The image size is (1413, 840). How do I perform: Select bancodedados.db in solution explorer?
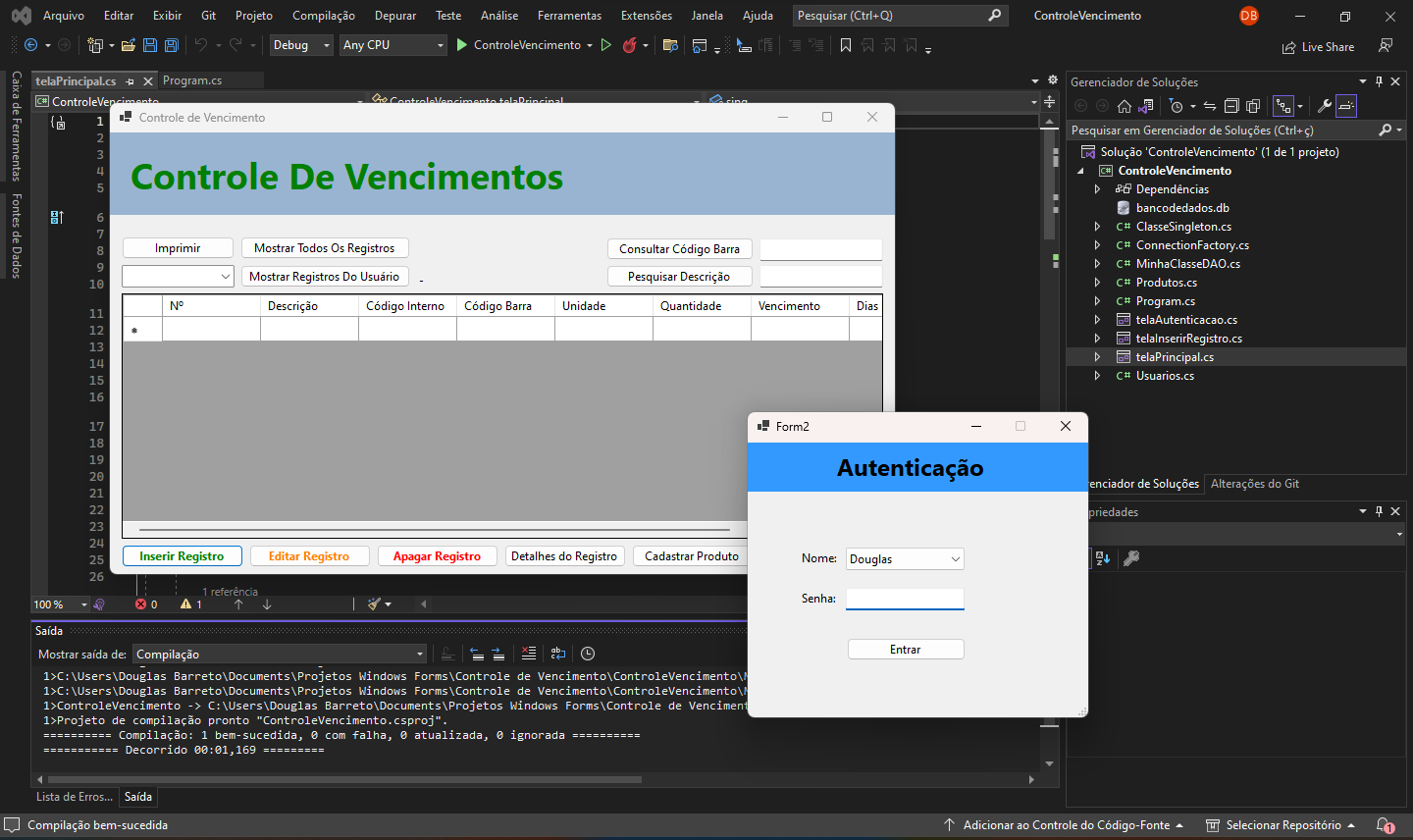pos(1181,208)
